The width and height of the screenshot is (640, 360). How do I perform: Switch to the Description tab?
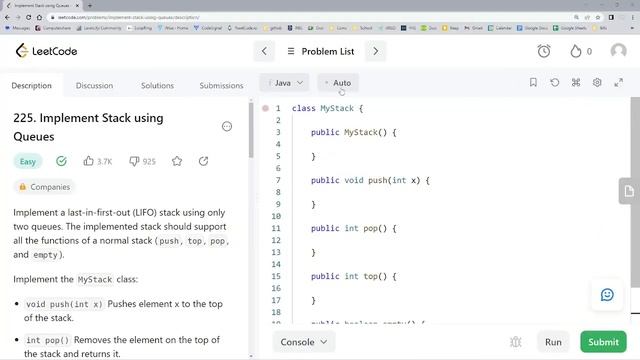31,86
